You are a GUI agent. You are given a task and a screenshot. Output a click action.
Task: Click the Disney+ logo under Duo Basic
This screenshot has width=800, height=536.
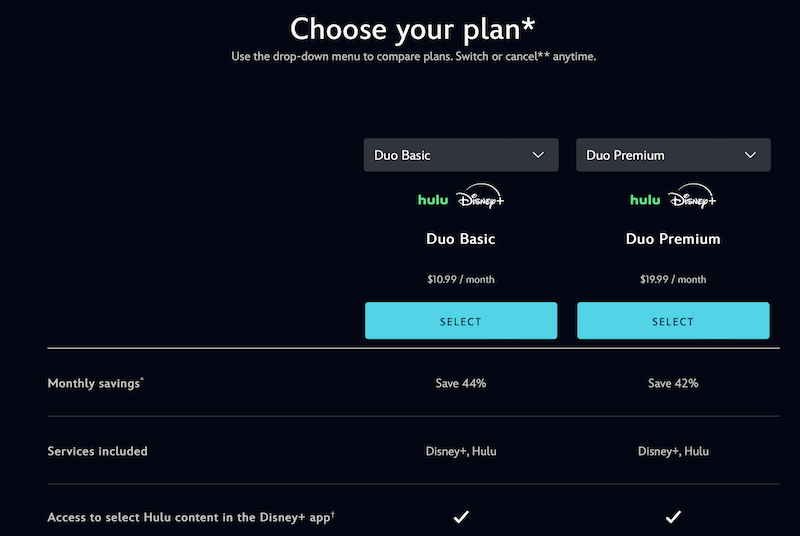click(480, 196)
